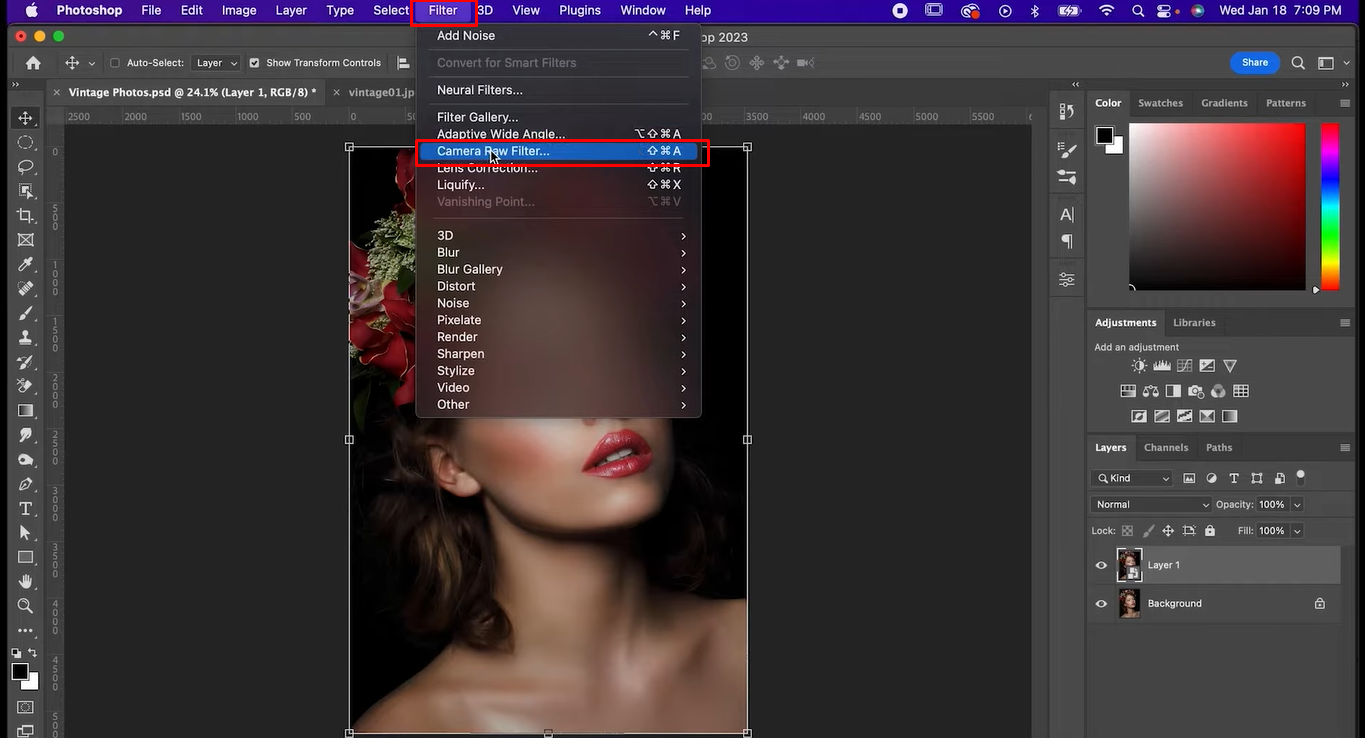The height and width of the screenshot is (738, 1365).
Task: Select the Horizontal Type tool
Action: (26, 509)
